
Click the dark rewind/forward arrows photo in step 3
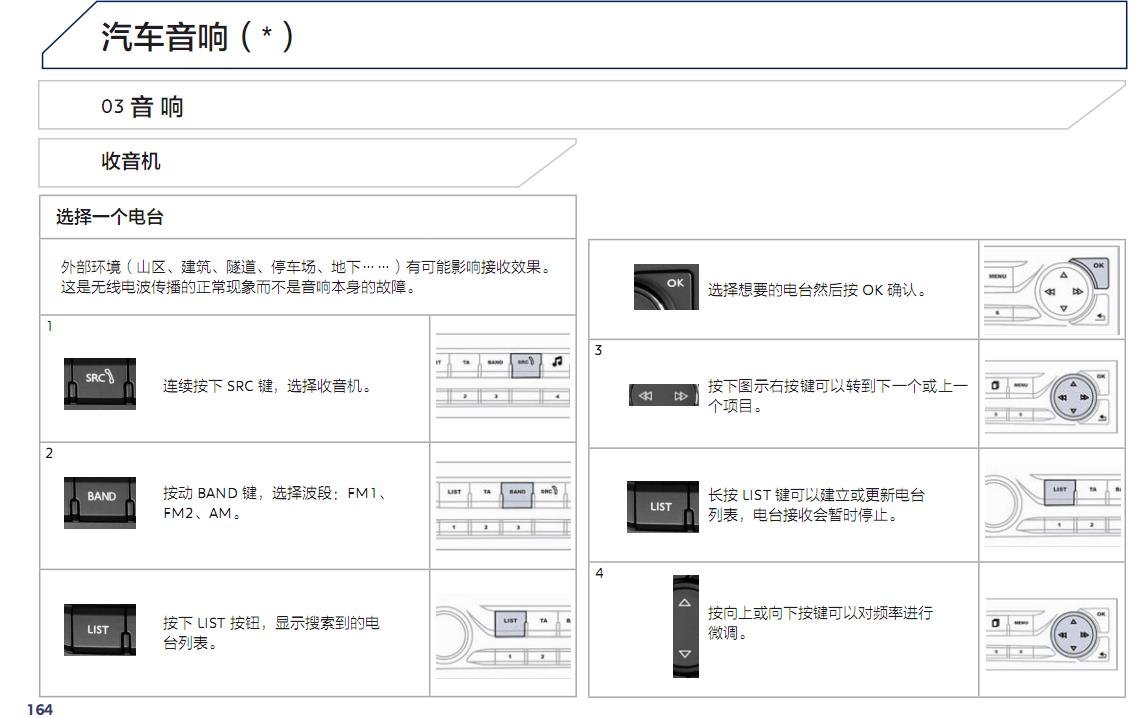point(663,396)
